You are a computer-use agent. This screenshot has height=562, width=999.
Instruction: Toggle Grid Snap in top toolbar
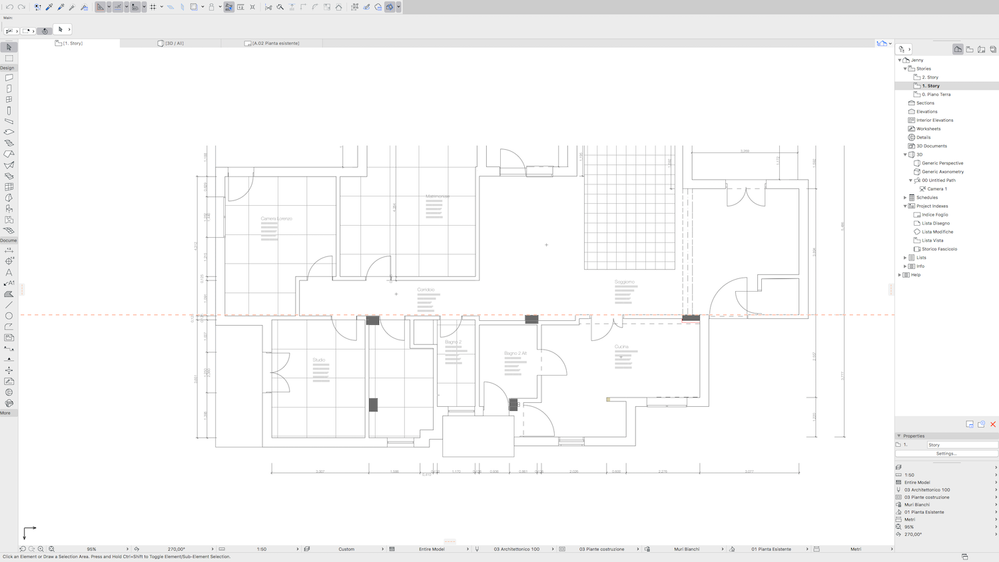153,7
